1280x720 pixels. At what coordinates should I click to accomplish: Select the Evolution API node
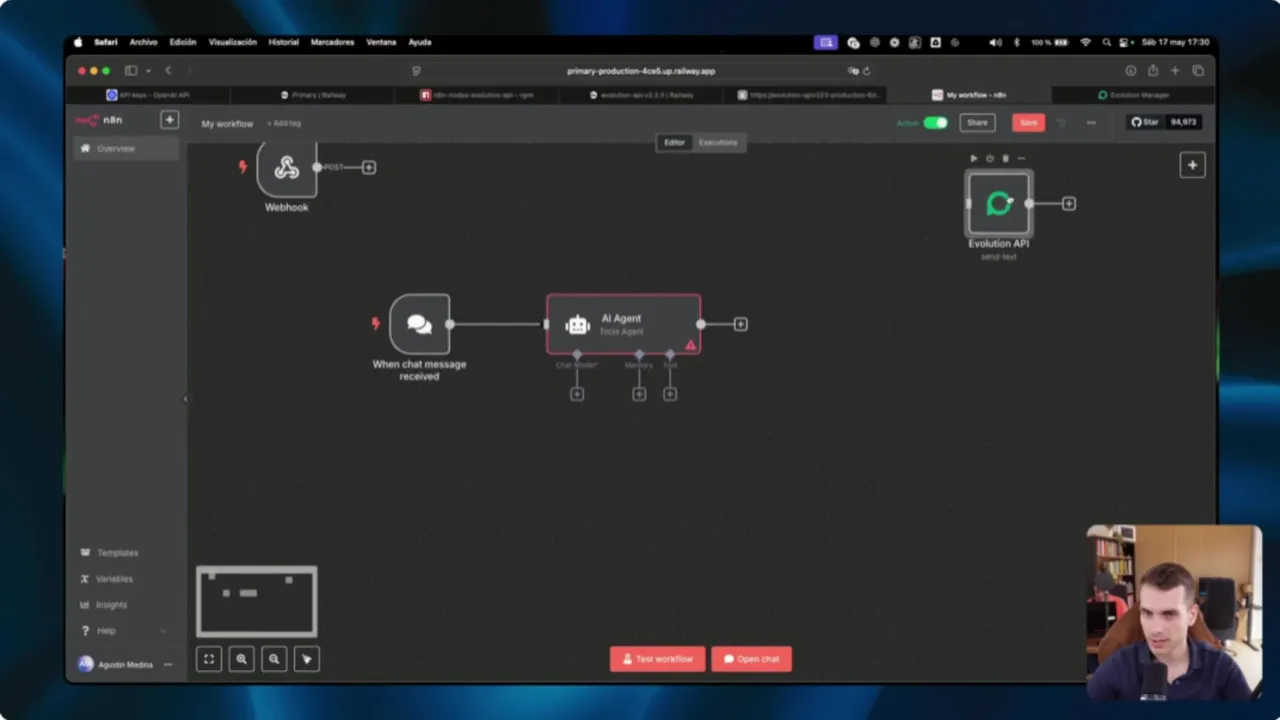click(998, 204)
